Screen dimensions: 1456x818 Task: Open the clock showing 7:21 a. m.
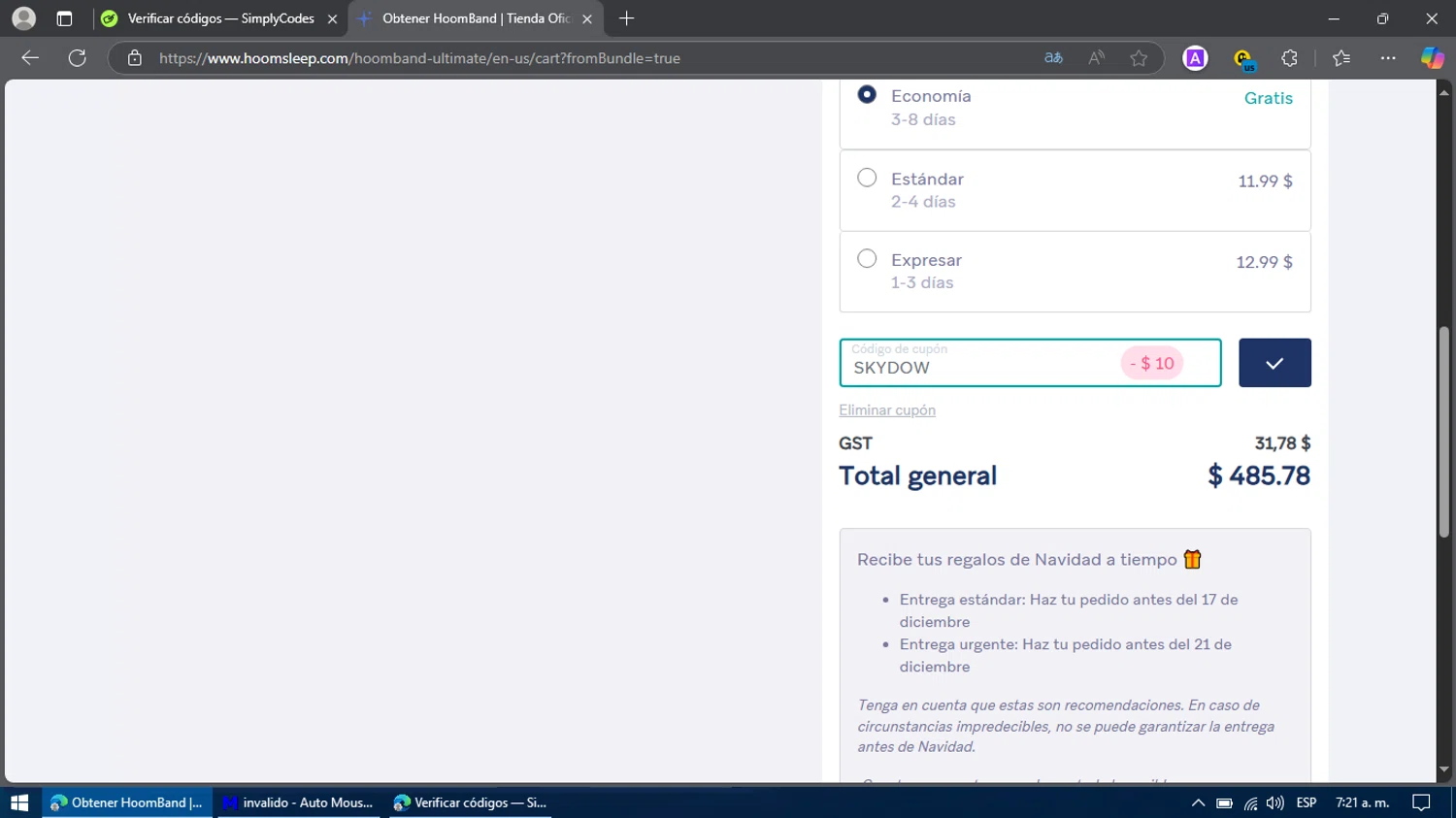[1362, 802]
